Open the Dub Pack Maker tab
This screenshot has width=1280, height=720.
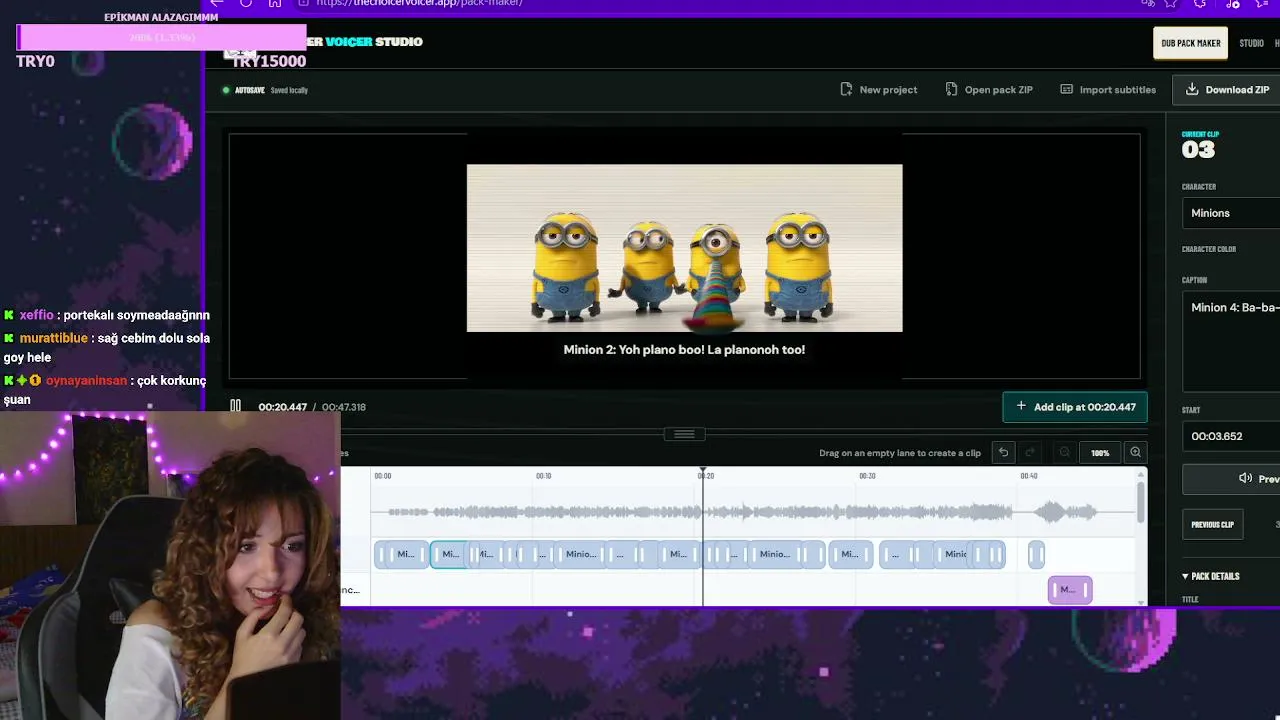(1190, 43)
